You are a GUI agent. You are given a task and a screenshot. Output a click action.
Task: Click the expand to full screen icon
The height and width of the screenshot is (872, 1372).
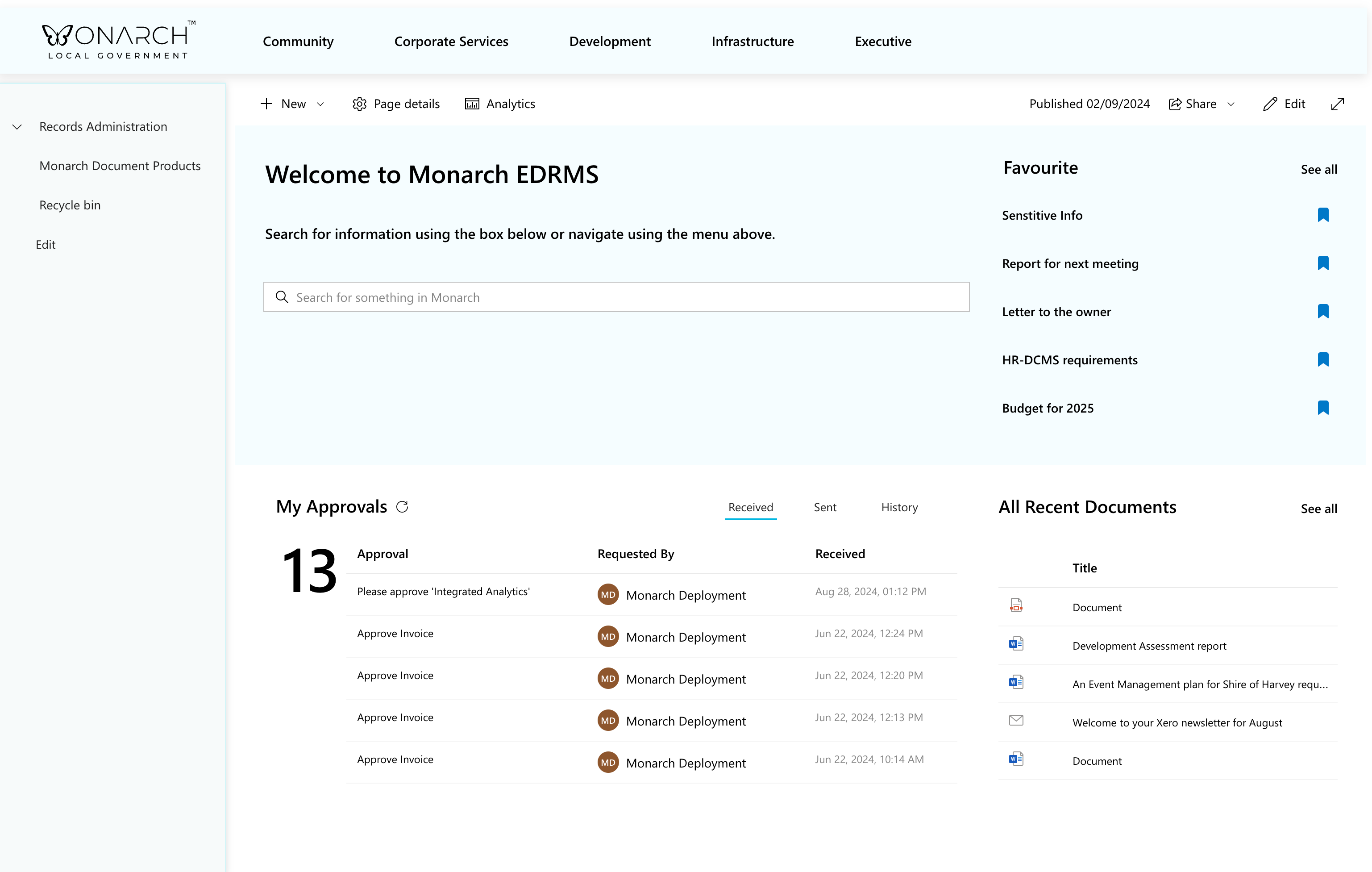pyautogui.click(x=1337, y=104)
